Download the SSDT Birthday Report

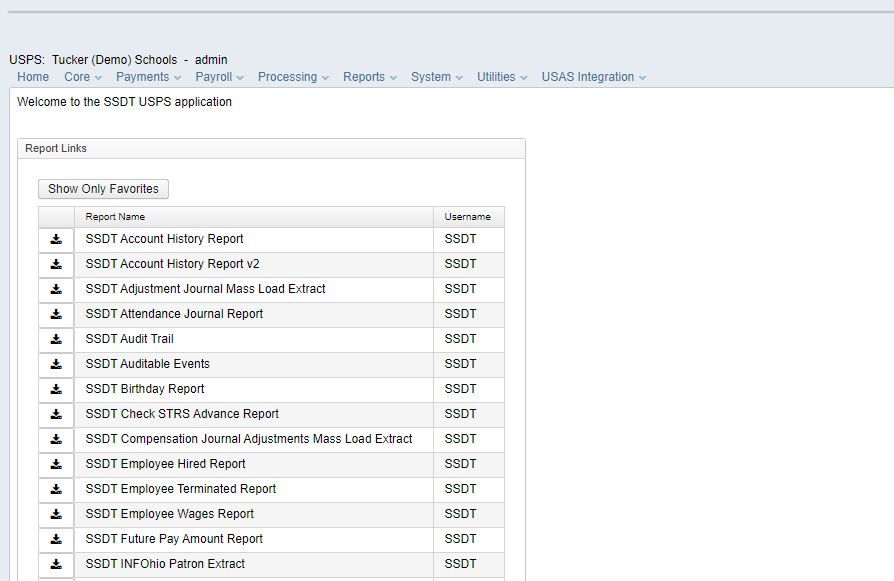[x=56, y=389]
